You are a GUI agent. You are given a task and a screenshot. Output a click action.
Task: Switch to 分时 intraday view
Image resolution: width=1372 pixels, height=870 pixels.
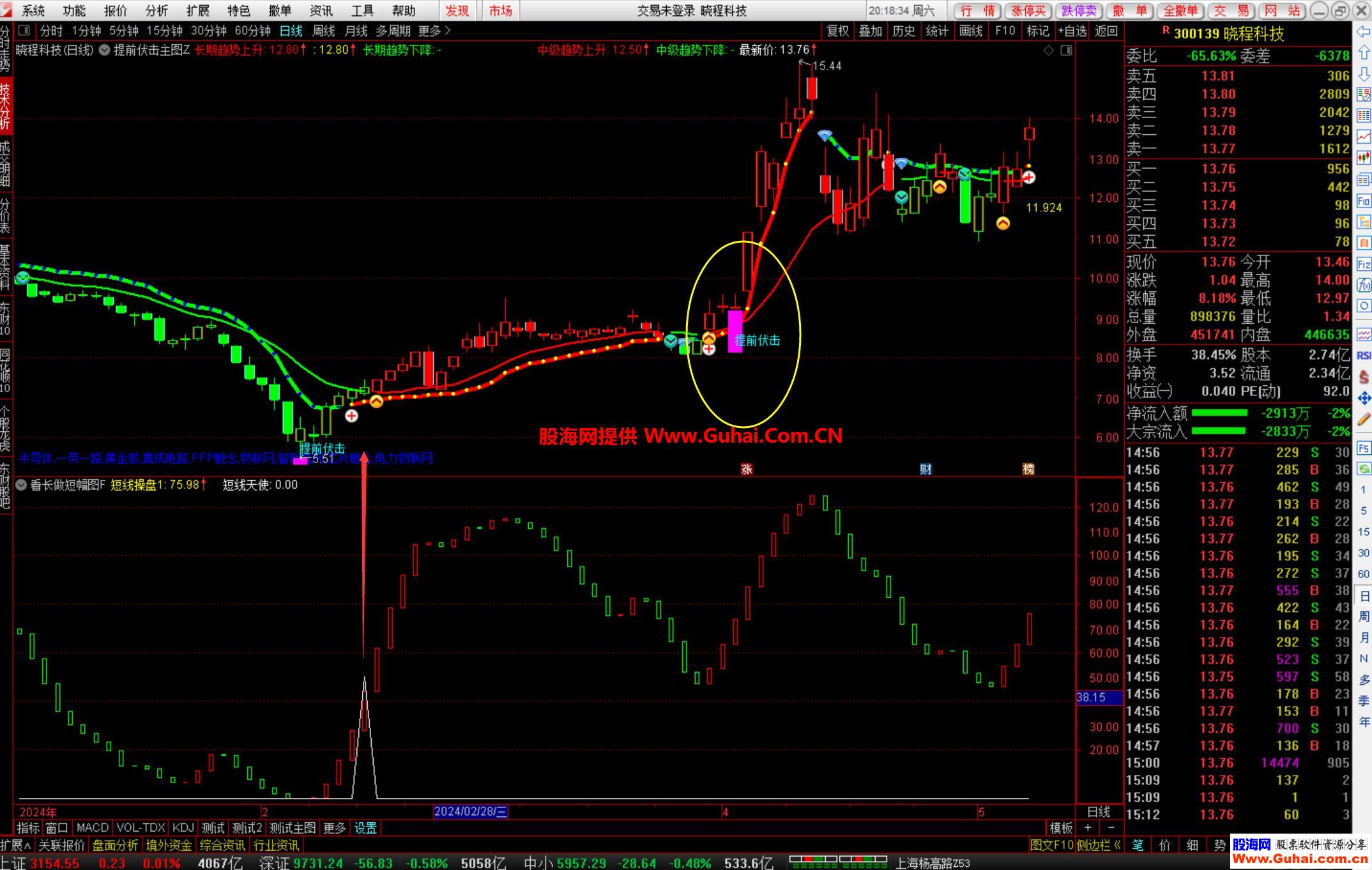tap(51, 31)
